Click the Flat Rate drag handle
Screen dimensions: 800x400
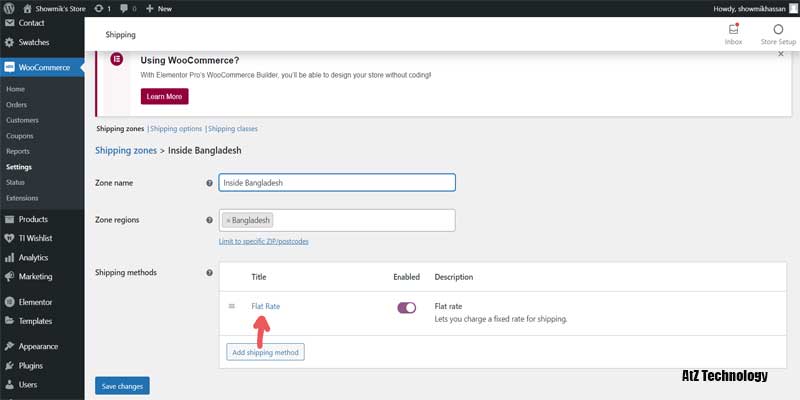(232, 307)
